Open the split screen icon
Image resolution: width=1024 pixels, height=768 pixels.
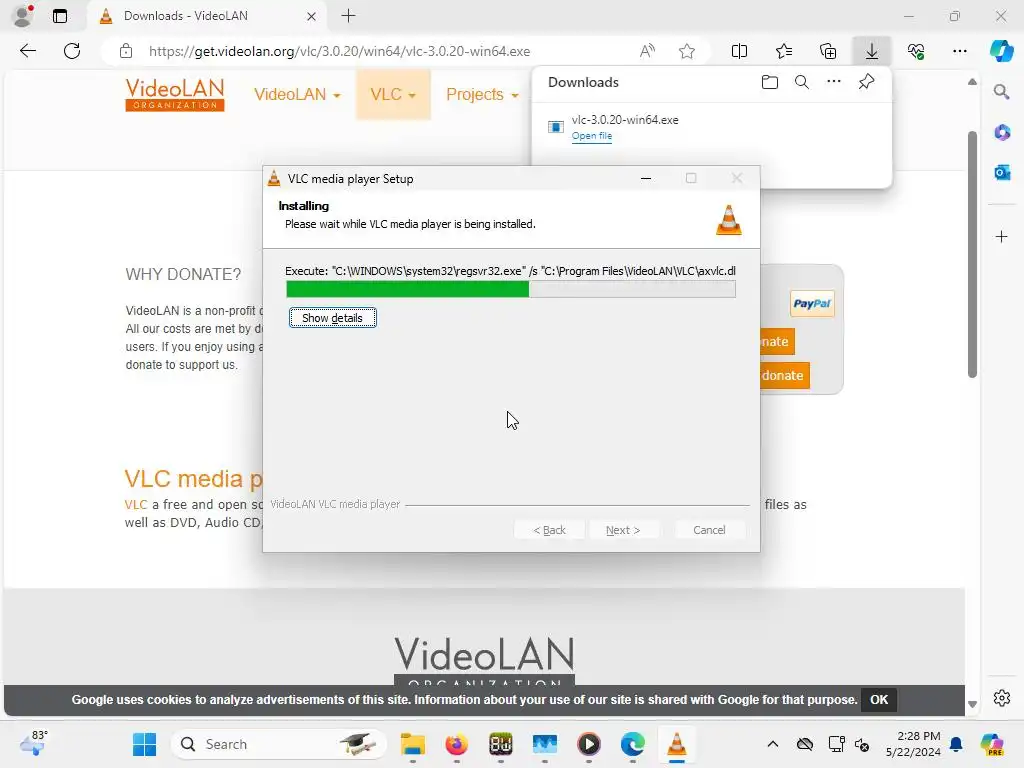point(739,51)
